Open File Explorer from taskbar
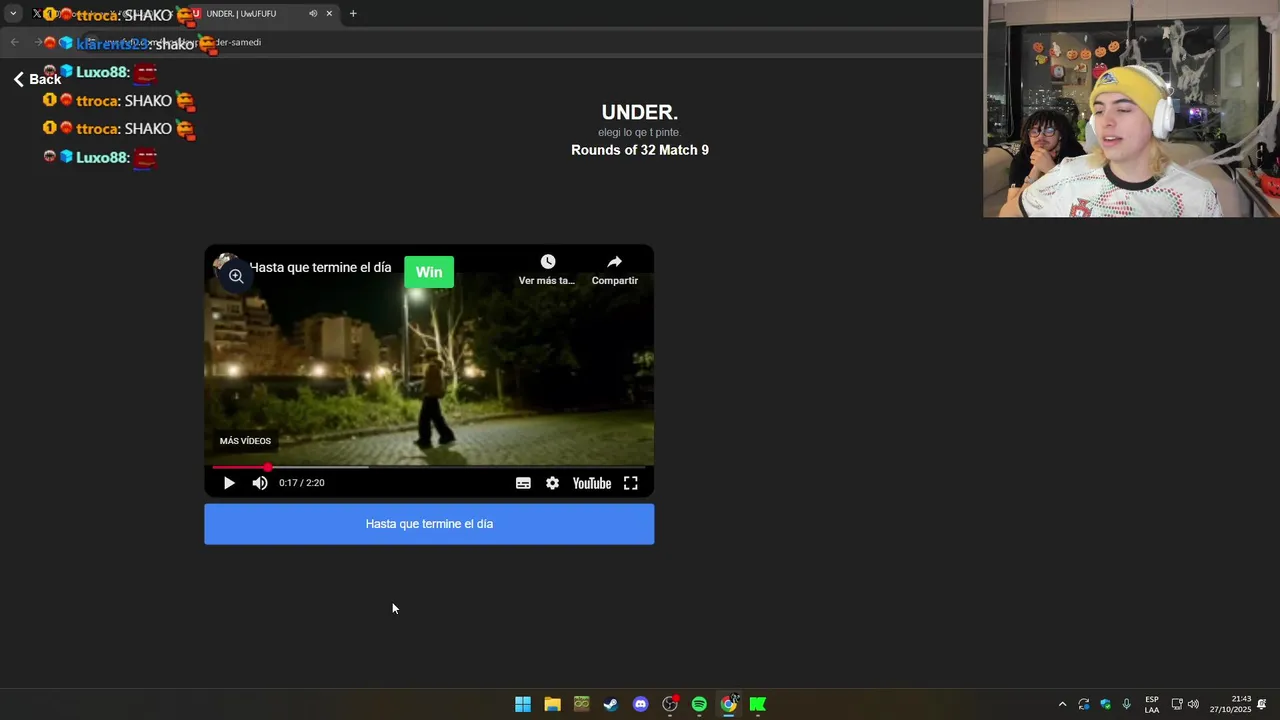The image size is (1280, 720). (x=552, y=704)
